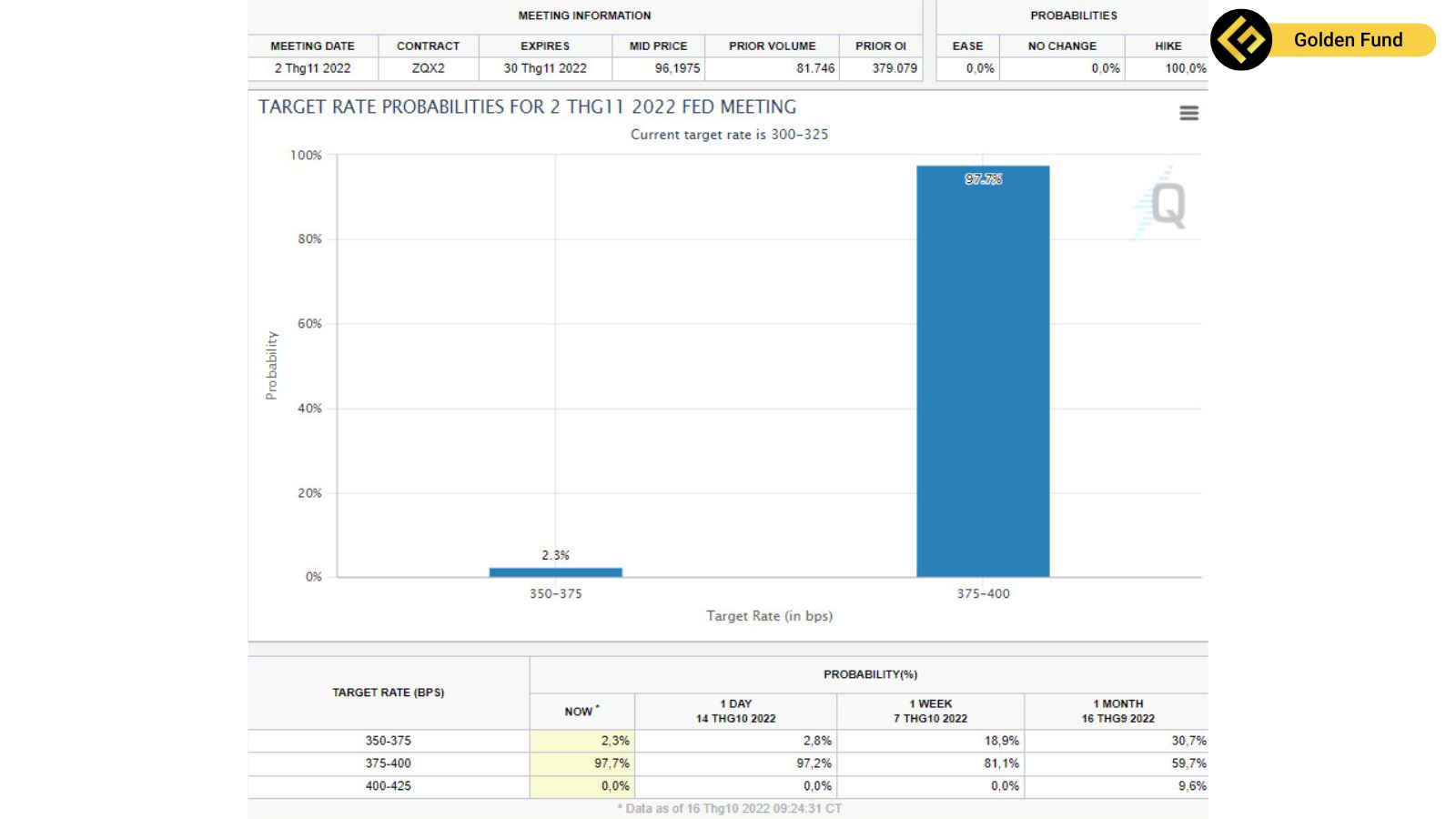
Task: Click the 350-375 row label in table
Action: coord(389,741)
